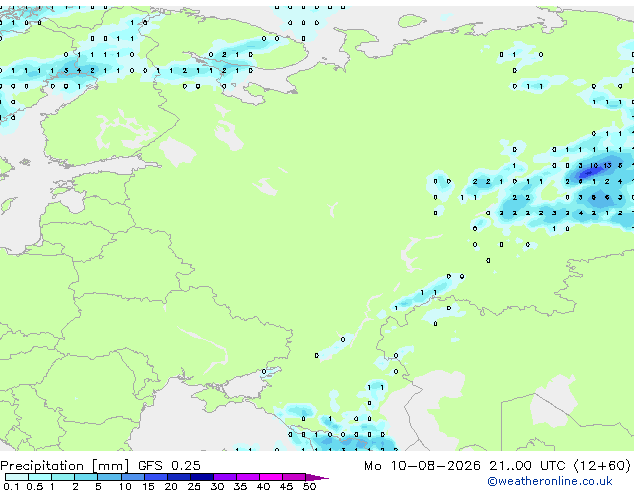The image size is (634, 490).
Task: Click the 20–25 mm legend color segment
Action: pyautogui.click(x=178, y=477)
